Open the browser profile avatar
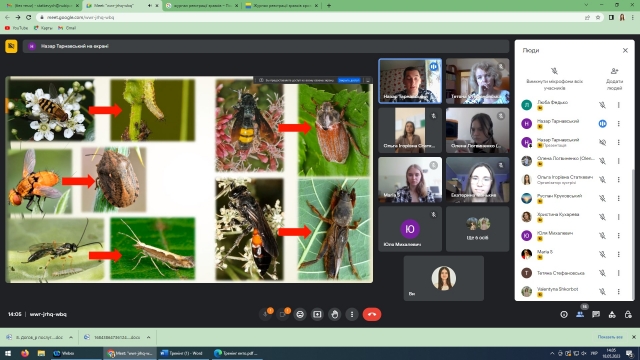This screenshot has width=640, height=360. 622,18
